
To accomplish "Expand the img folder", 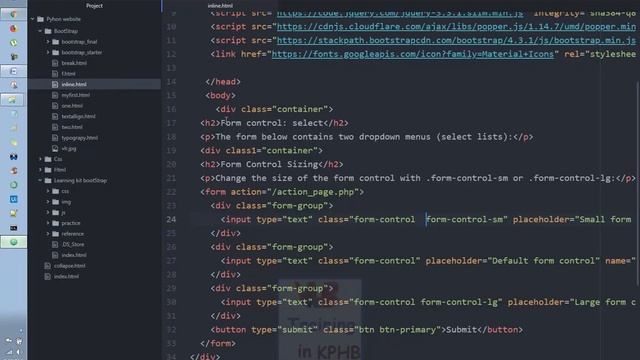I will 48,202.
